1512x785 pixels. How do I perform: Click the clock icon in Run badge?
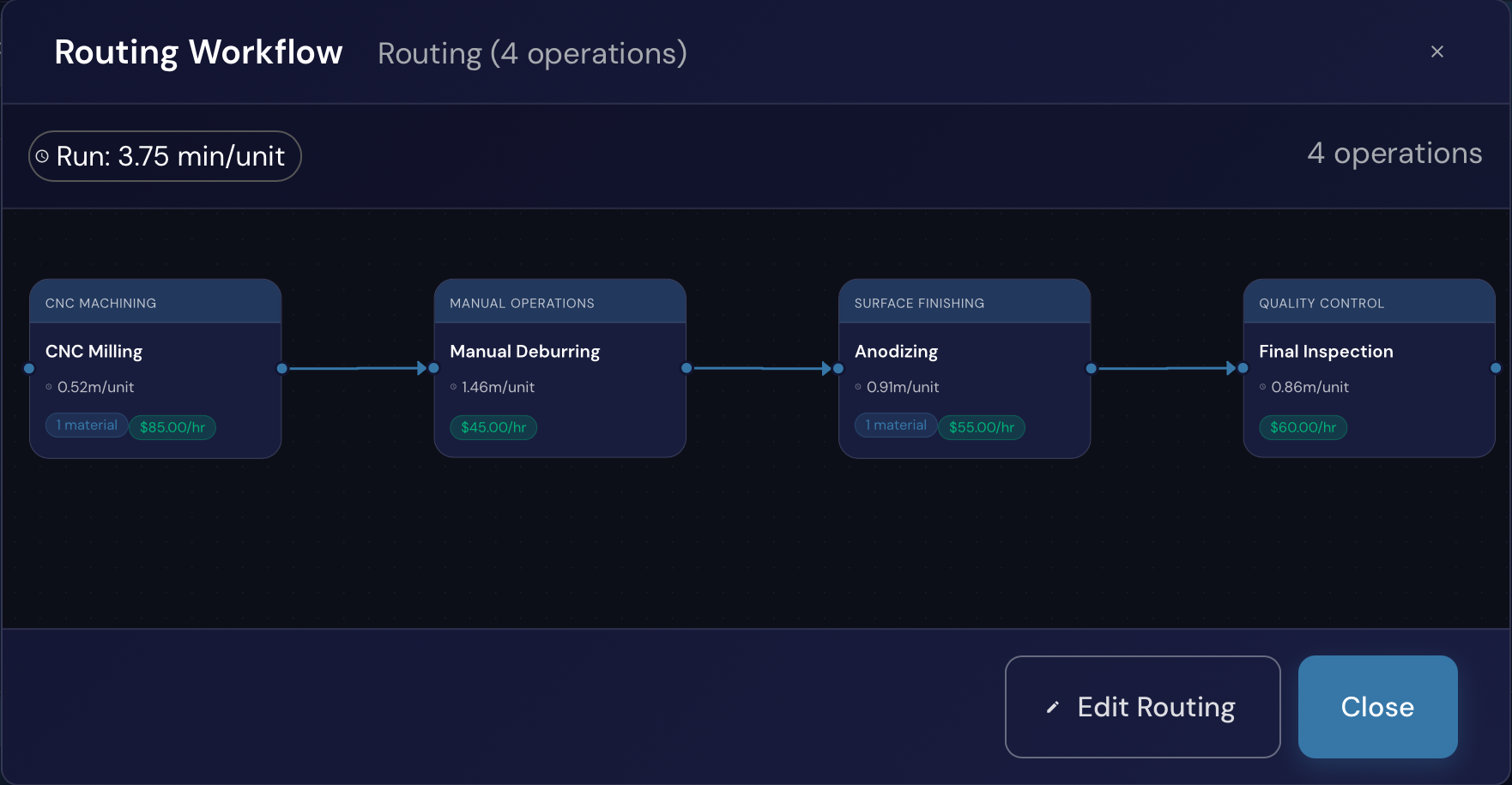(x=42, y=156)
